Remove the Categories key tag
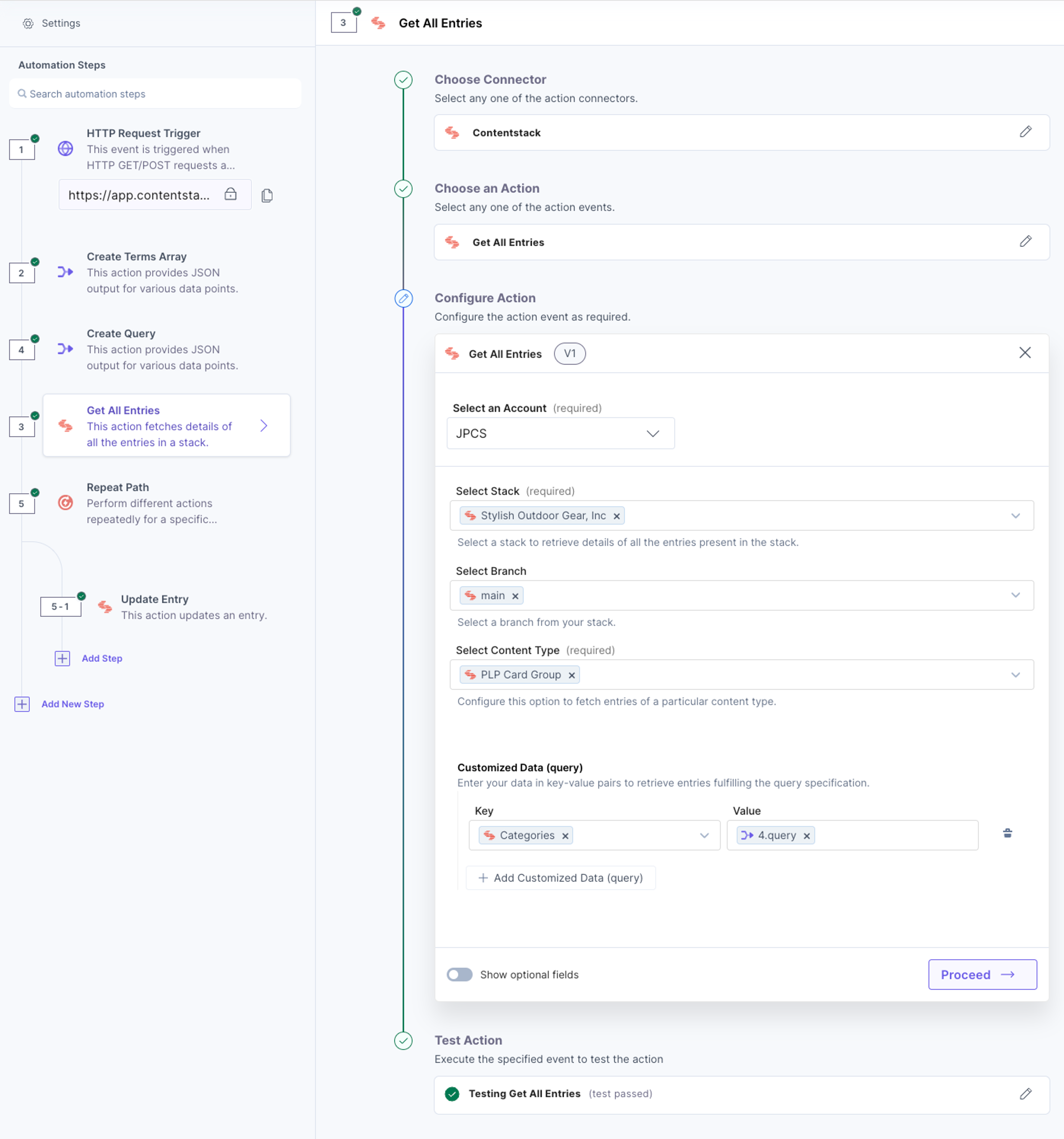 pyautogui.click(x=565, y=836)
